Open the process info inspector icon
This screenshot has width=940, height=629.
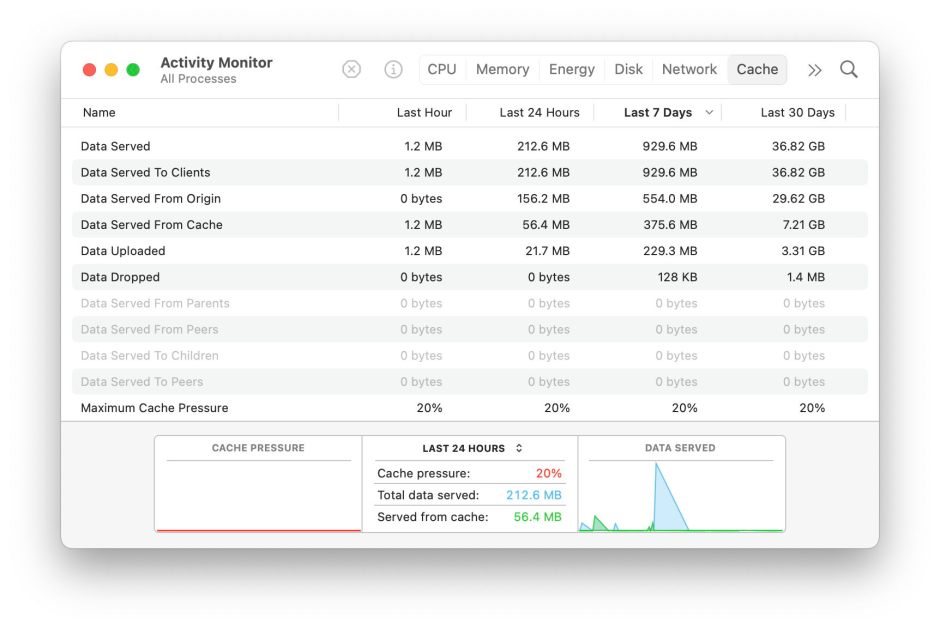pyautogui.click(x=393, y=69)
